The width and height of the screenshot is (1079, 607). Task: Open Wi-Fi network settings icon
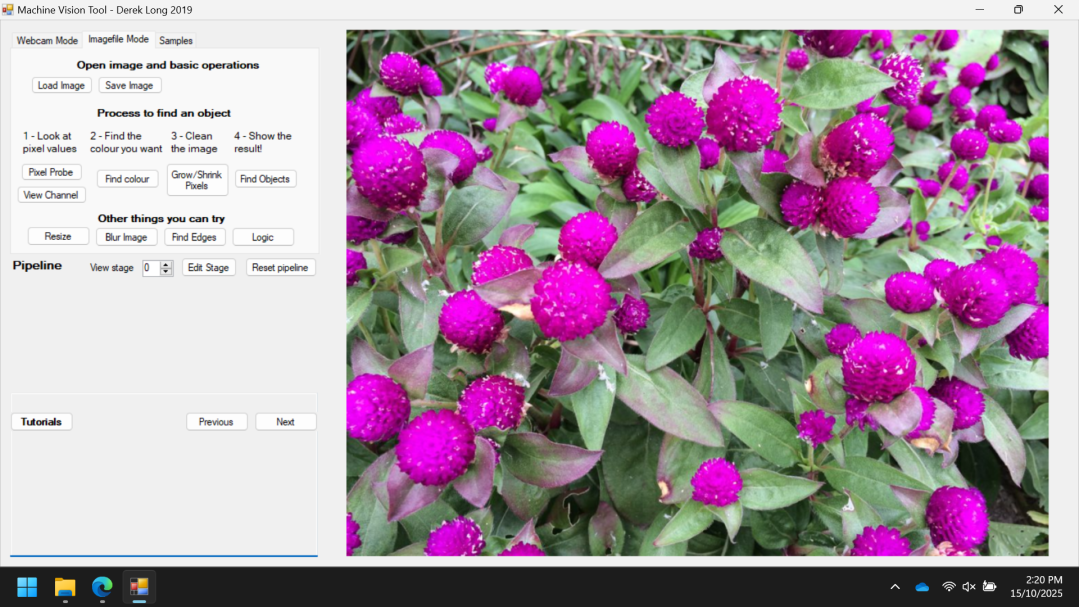click(948, 587)
